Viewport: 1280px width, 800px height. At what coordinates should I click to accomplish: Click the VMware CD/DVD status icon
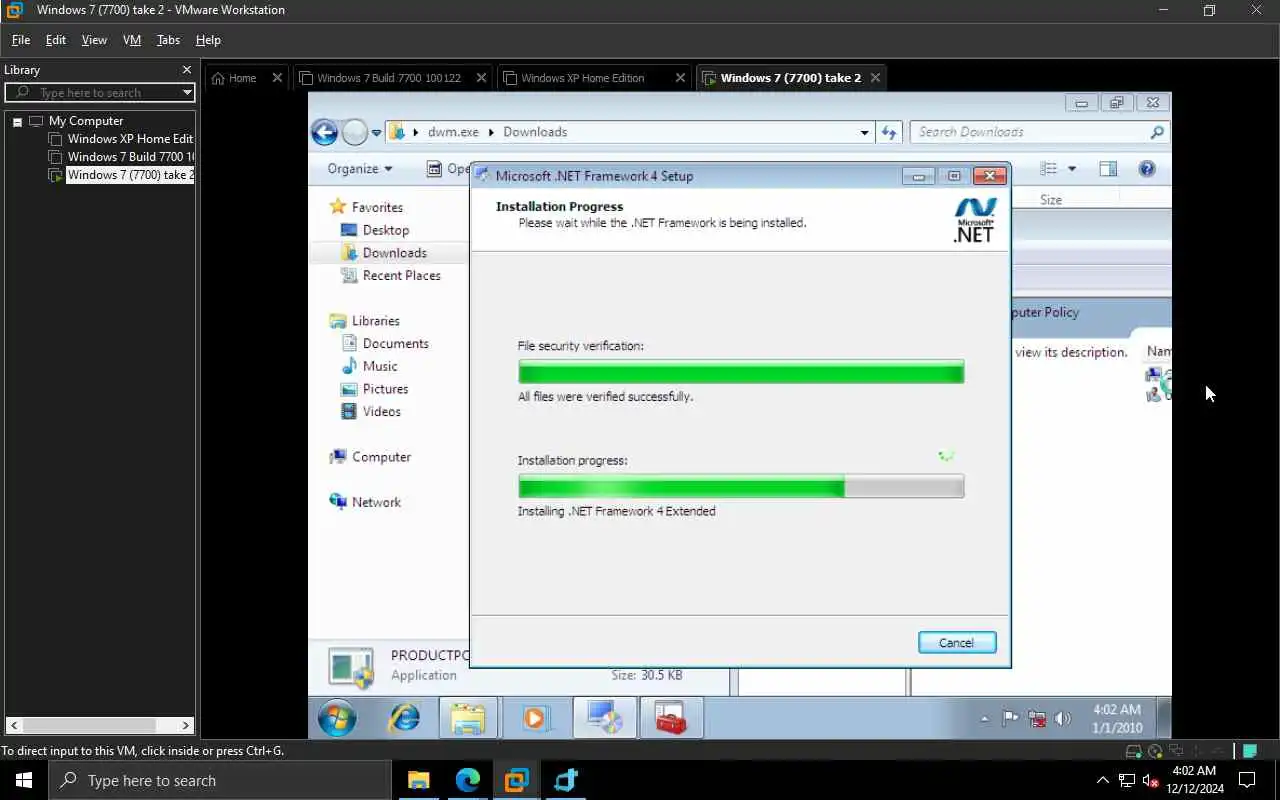tap(1155, 751)
